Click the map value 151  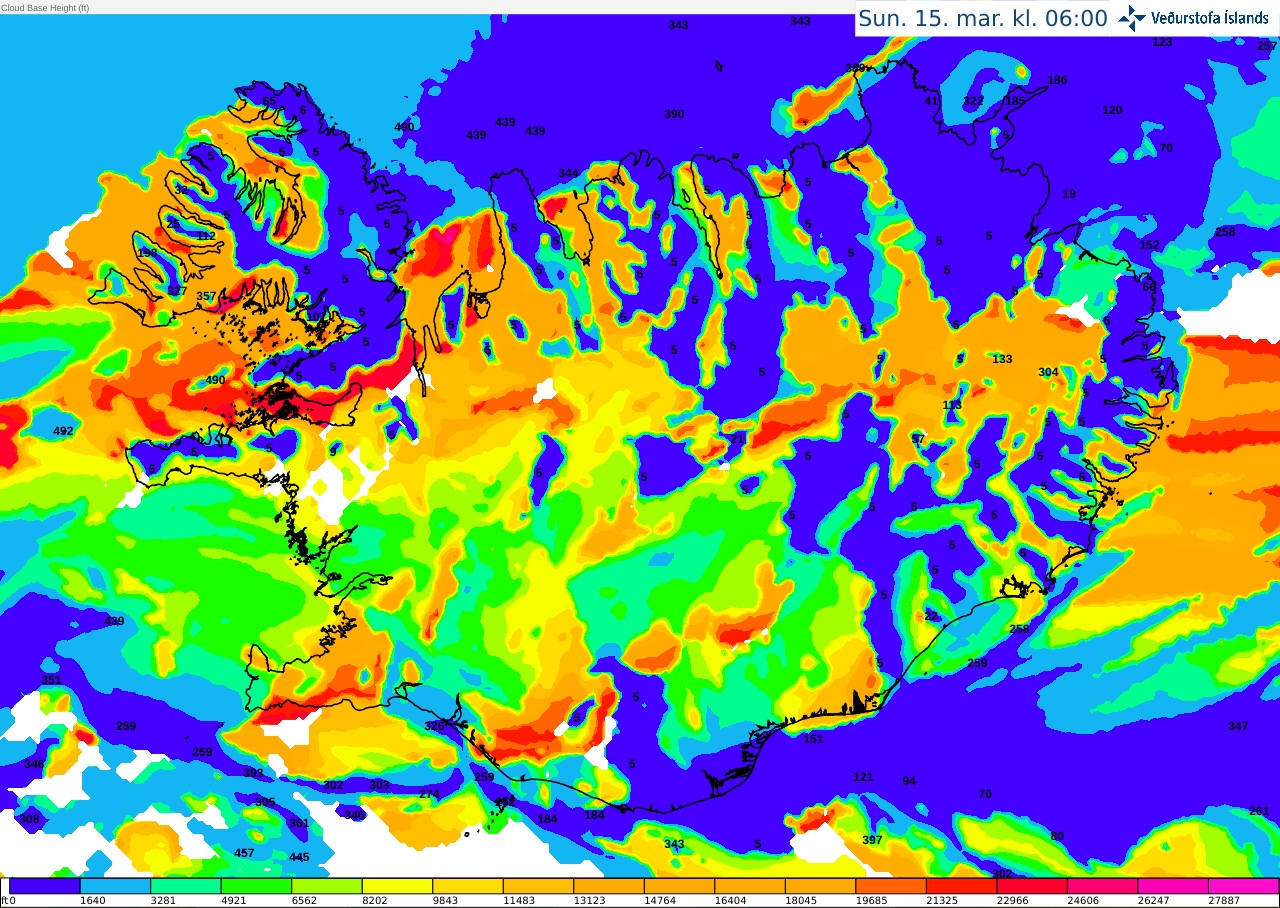pyautogui.click(x=813, y=739)
